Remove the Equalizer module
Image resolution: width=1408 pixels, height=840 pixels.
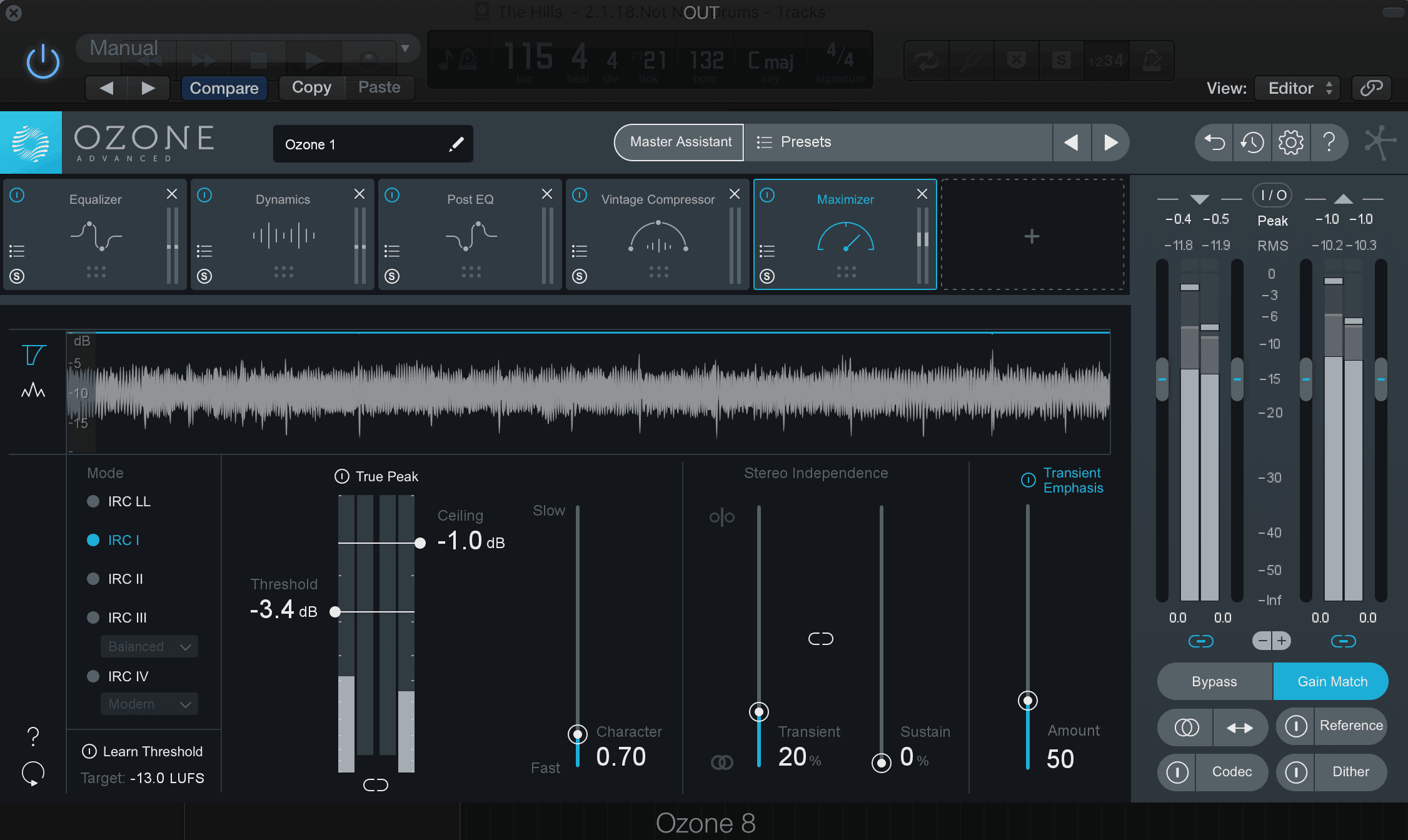[172, 194]
